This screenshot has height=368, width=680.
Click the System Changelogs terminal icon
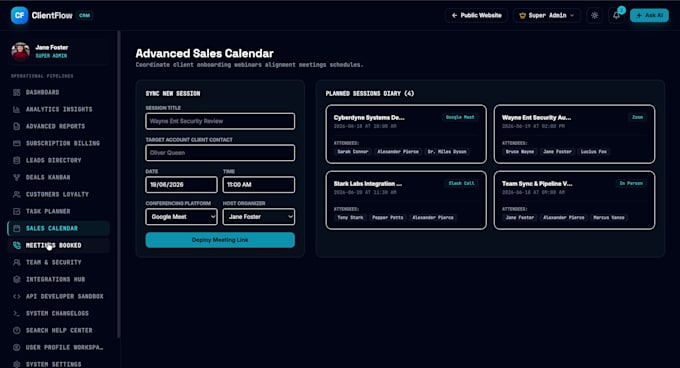[16, 313]
